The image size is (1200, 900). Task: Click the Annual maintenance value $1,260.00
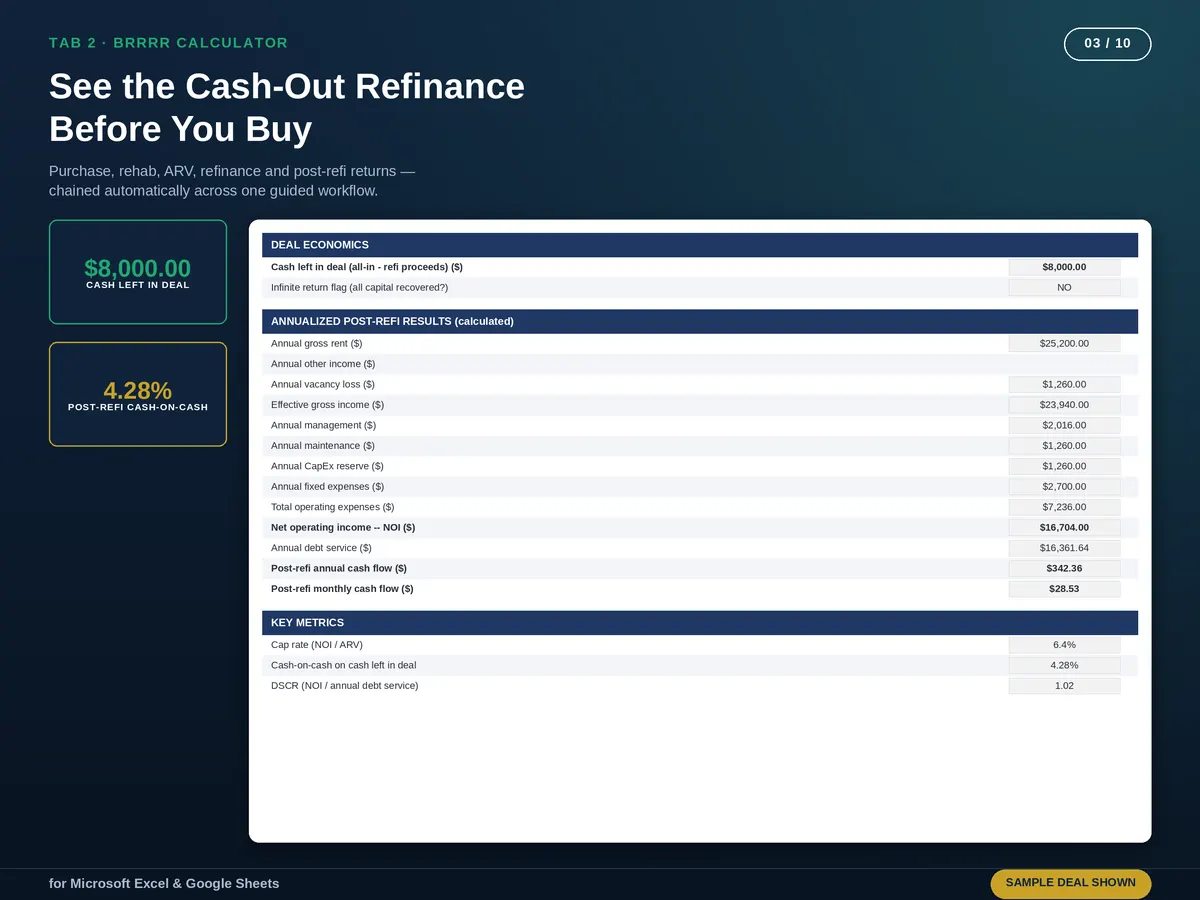click(x=1064, y=446)
